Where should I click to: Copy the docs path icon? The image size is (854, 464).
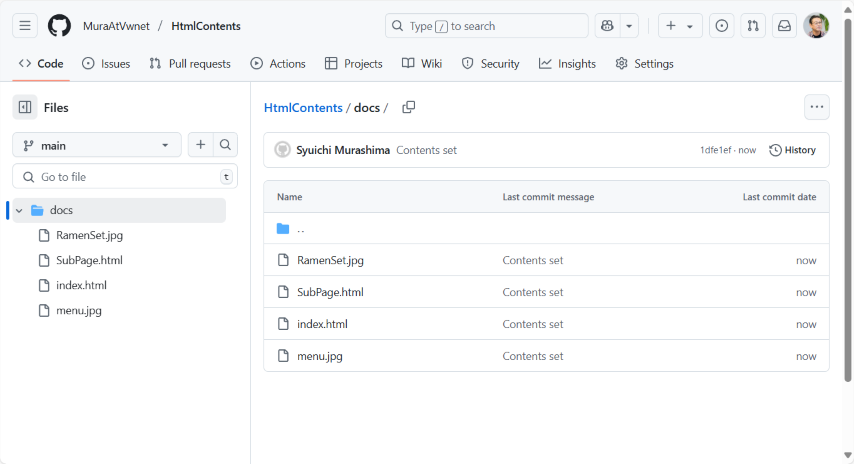(408, 108)
